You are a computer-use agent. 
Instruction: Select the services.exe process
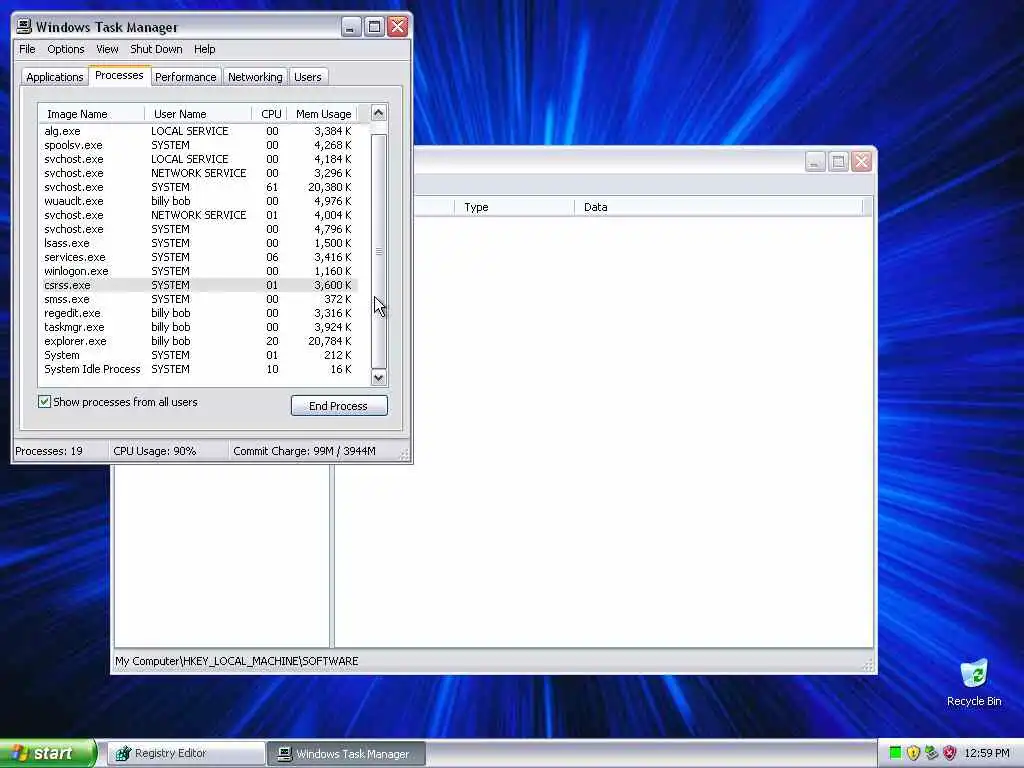[198, 257]
